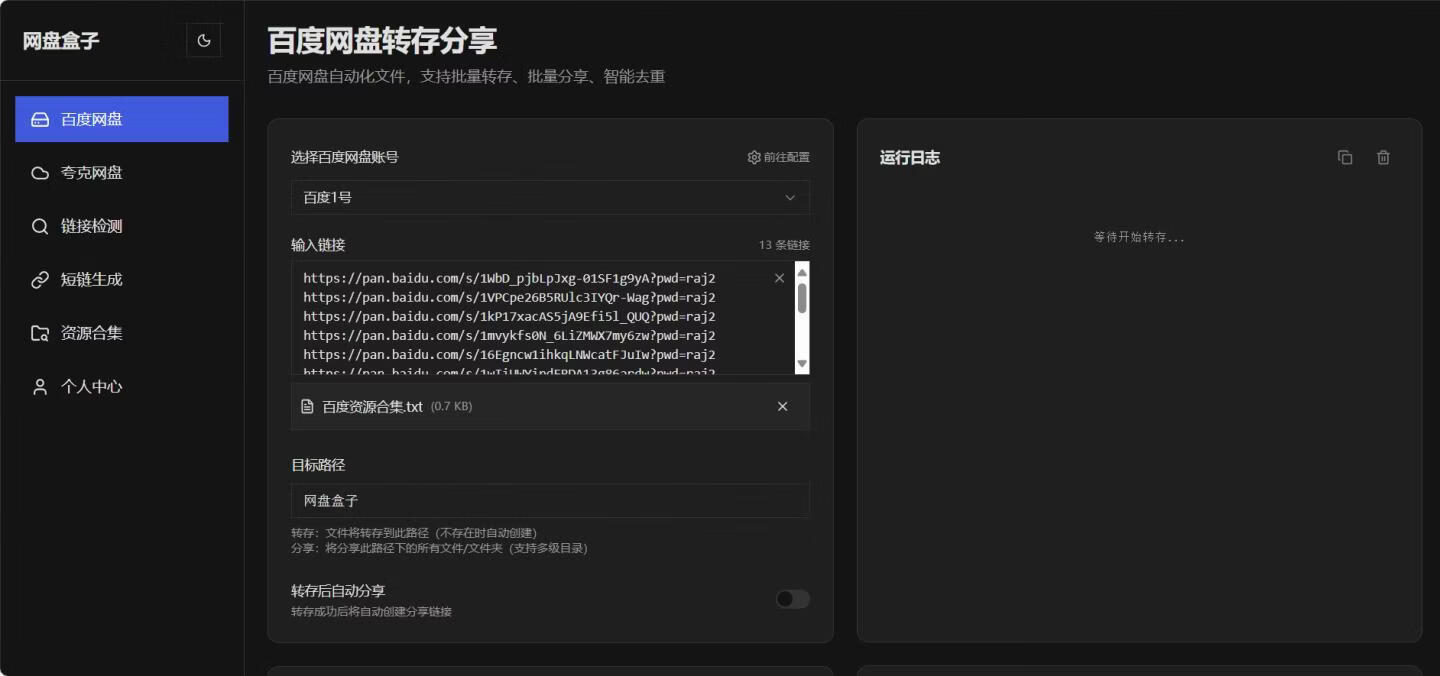Go to 链接检测 page

pos(122,226)
